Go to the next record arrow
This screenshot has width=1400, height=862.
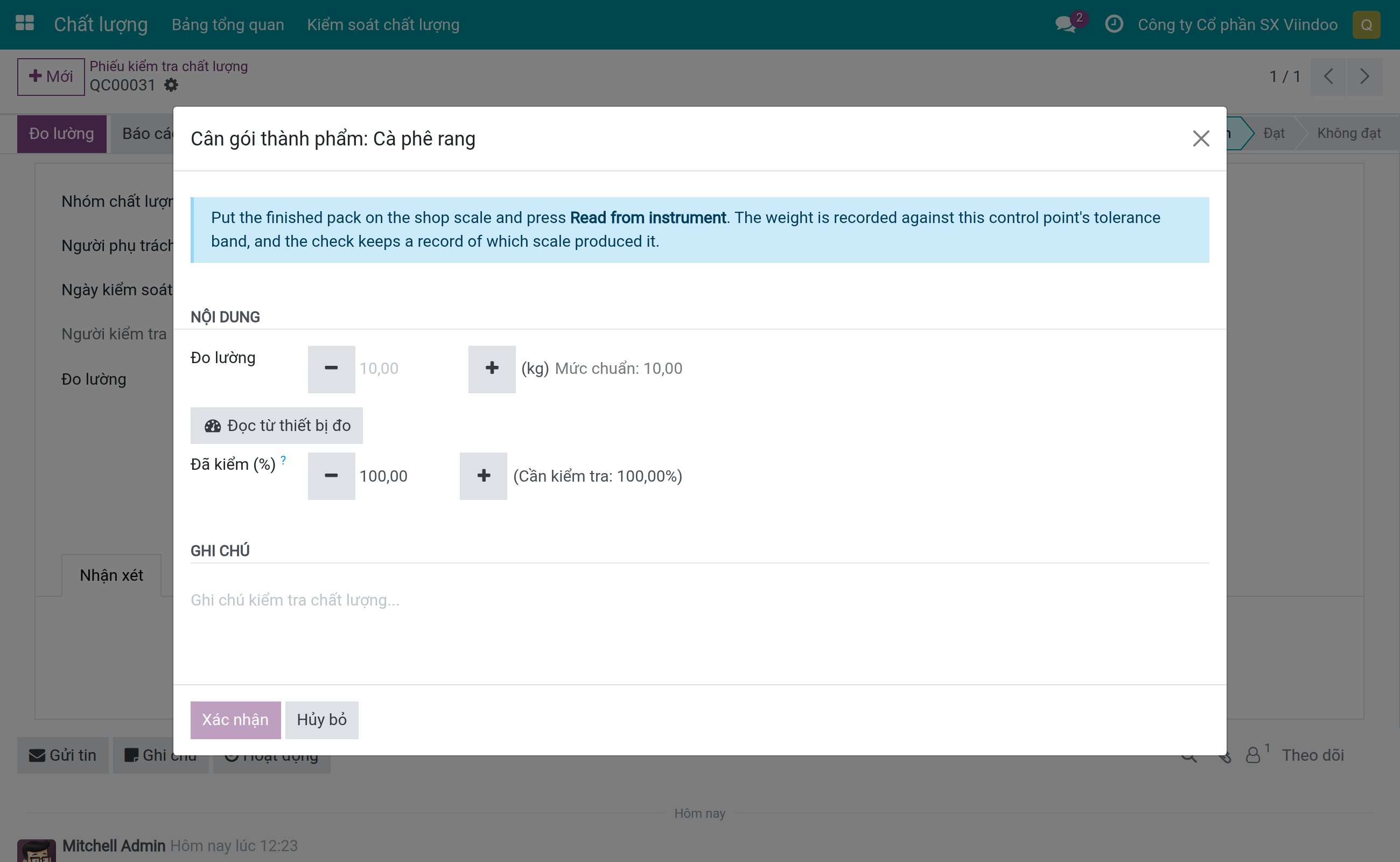pos(1364,77)
